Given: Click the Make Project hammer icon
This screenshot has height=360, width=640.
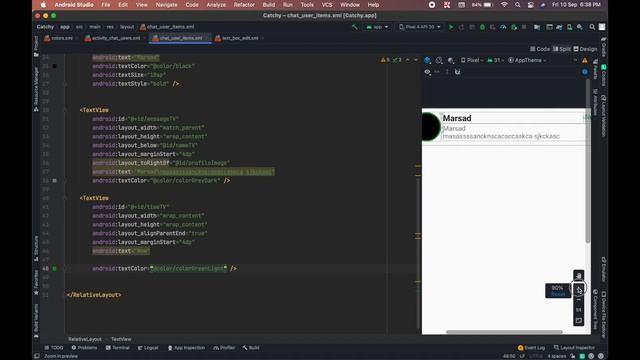Looking at the screenshot, I should coord(355,27).
